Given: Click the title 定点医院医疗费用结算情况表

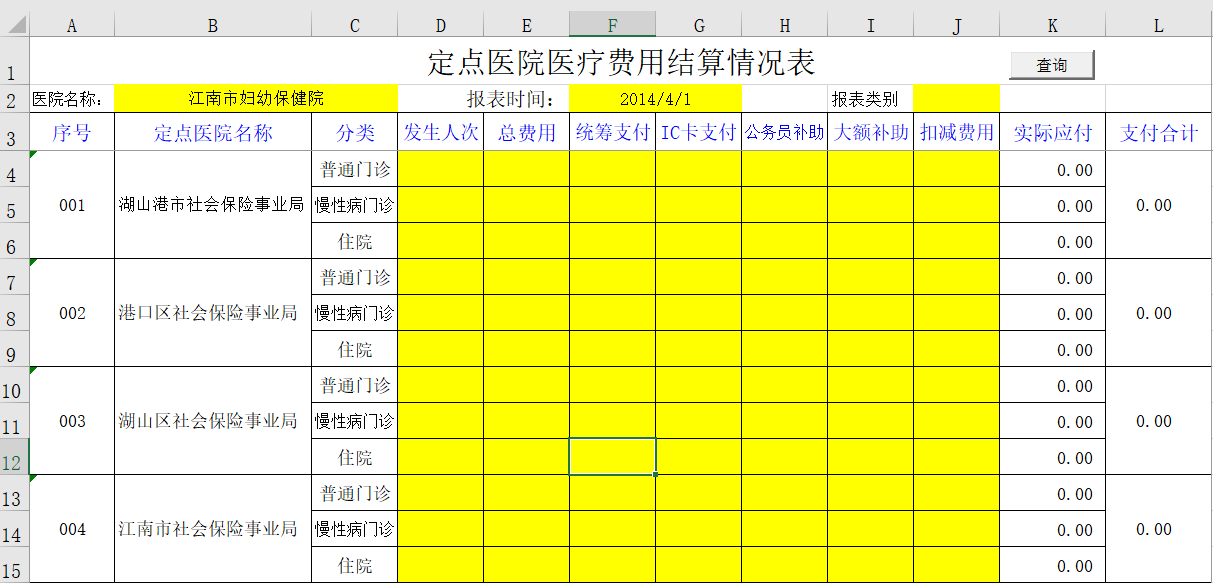Looking at the screenshot, I should click(622, 62).
